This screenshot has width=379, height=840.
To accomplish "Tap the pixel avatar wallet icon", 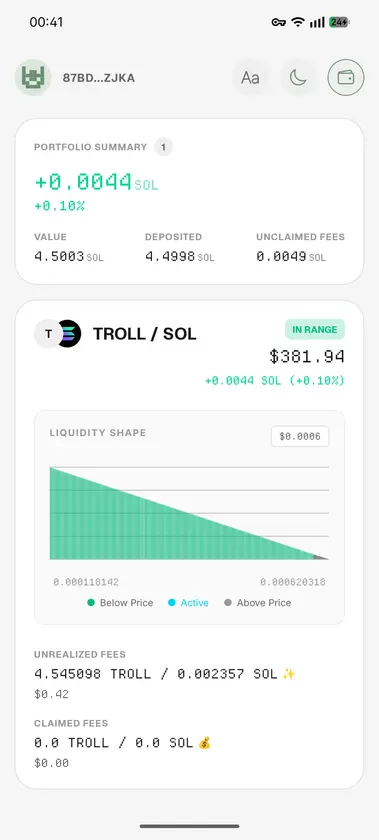I will [x=33, y=78].
